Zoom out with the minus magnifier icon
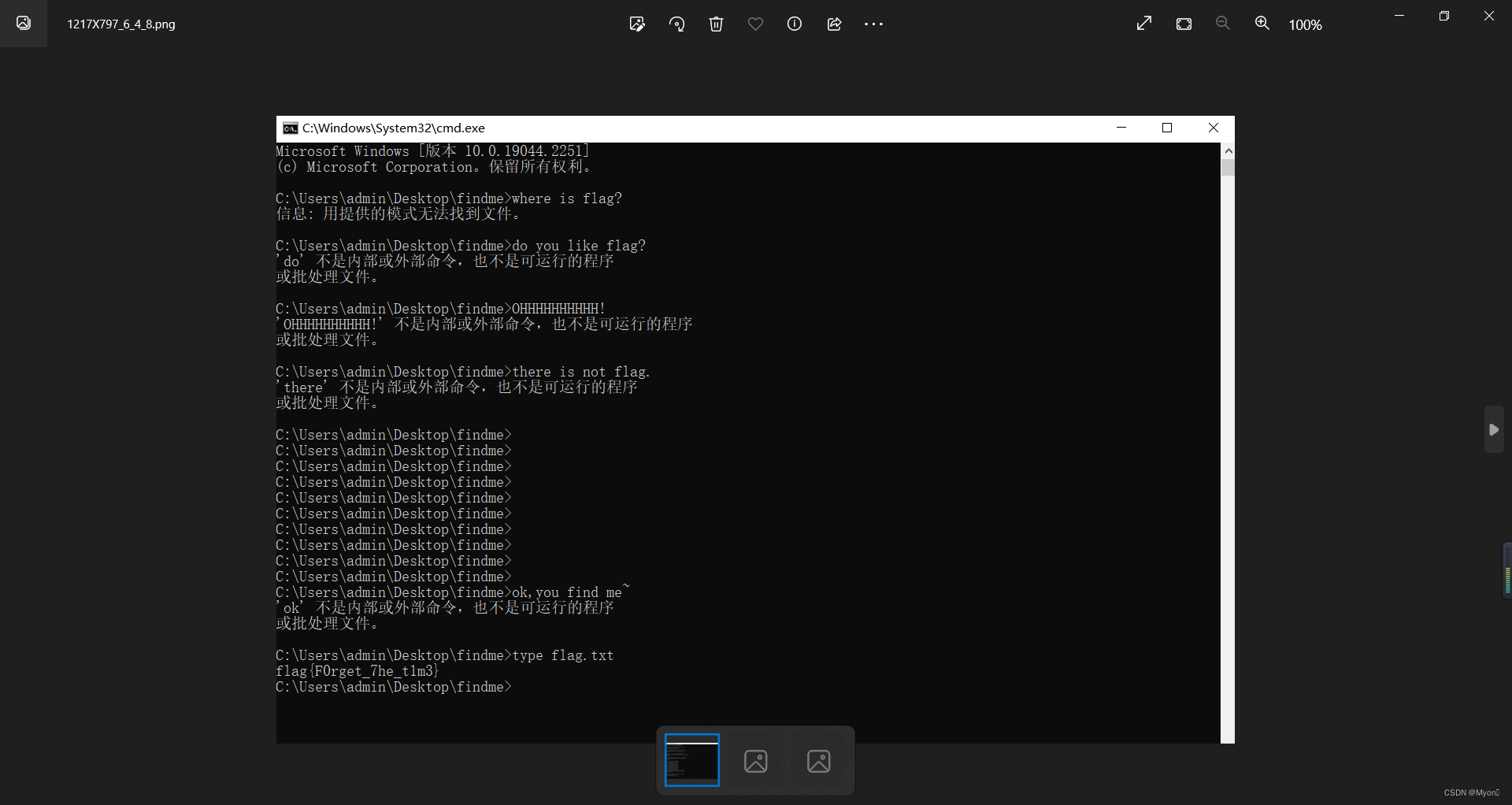 pyautogui.click(x=1223, y=24)
